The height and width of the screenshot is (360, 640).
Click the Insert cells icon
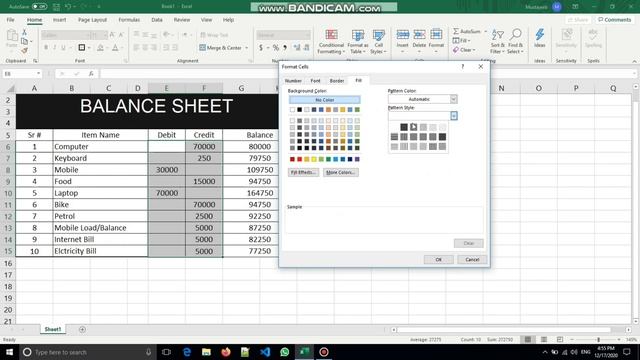[x=402, y=35]
